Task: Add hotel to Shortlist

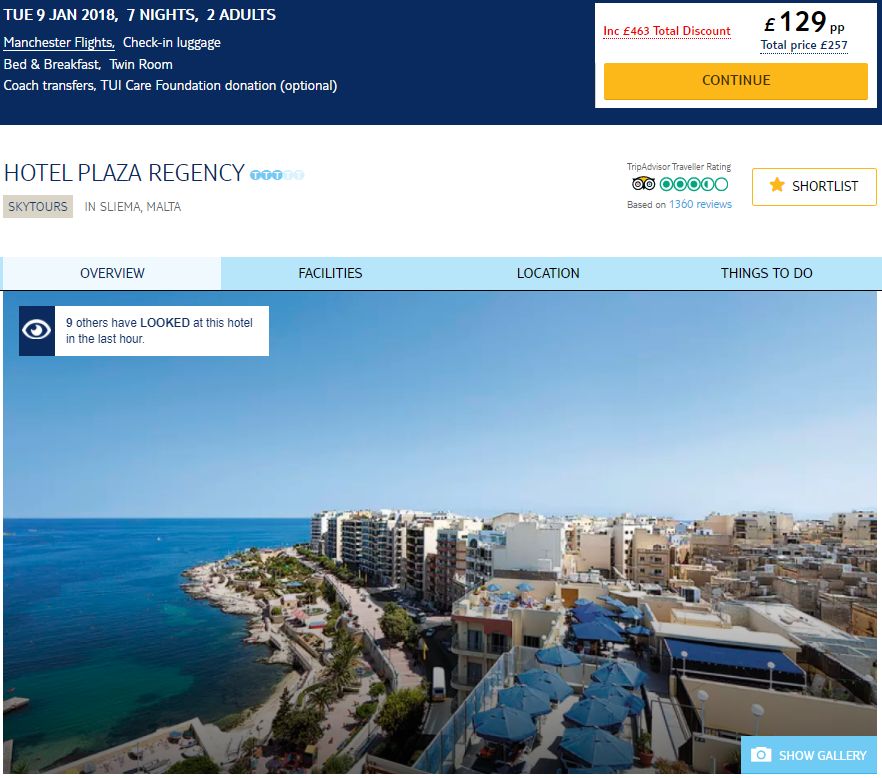Action: click(814, 186)
